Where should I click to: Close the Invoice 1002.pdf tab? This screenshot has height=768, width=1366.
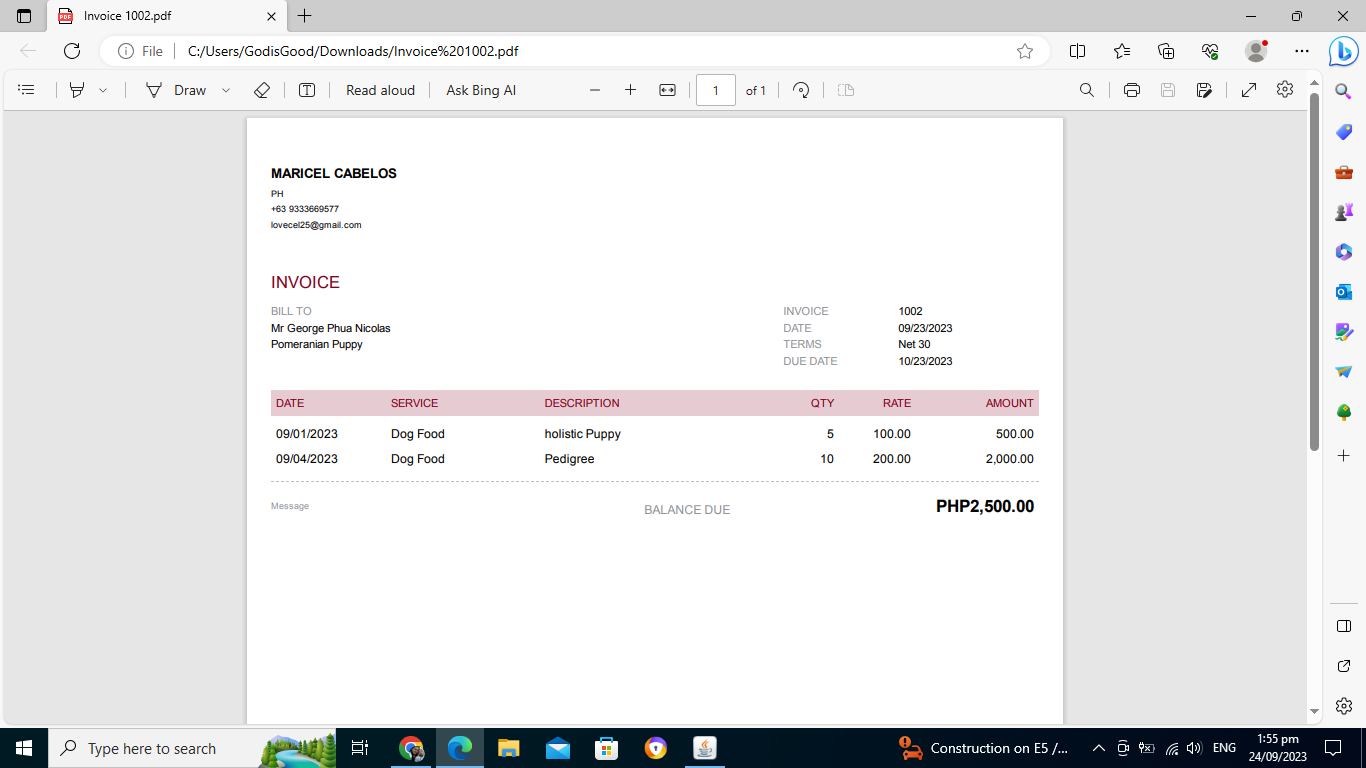tap(271, 16)
